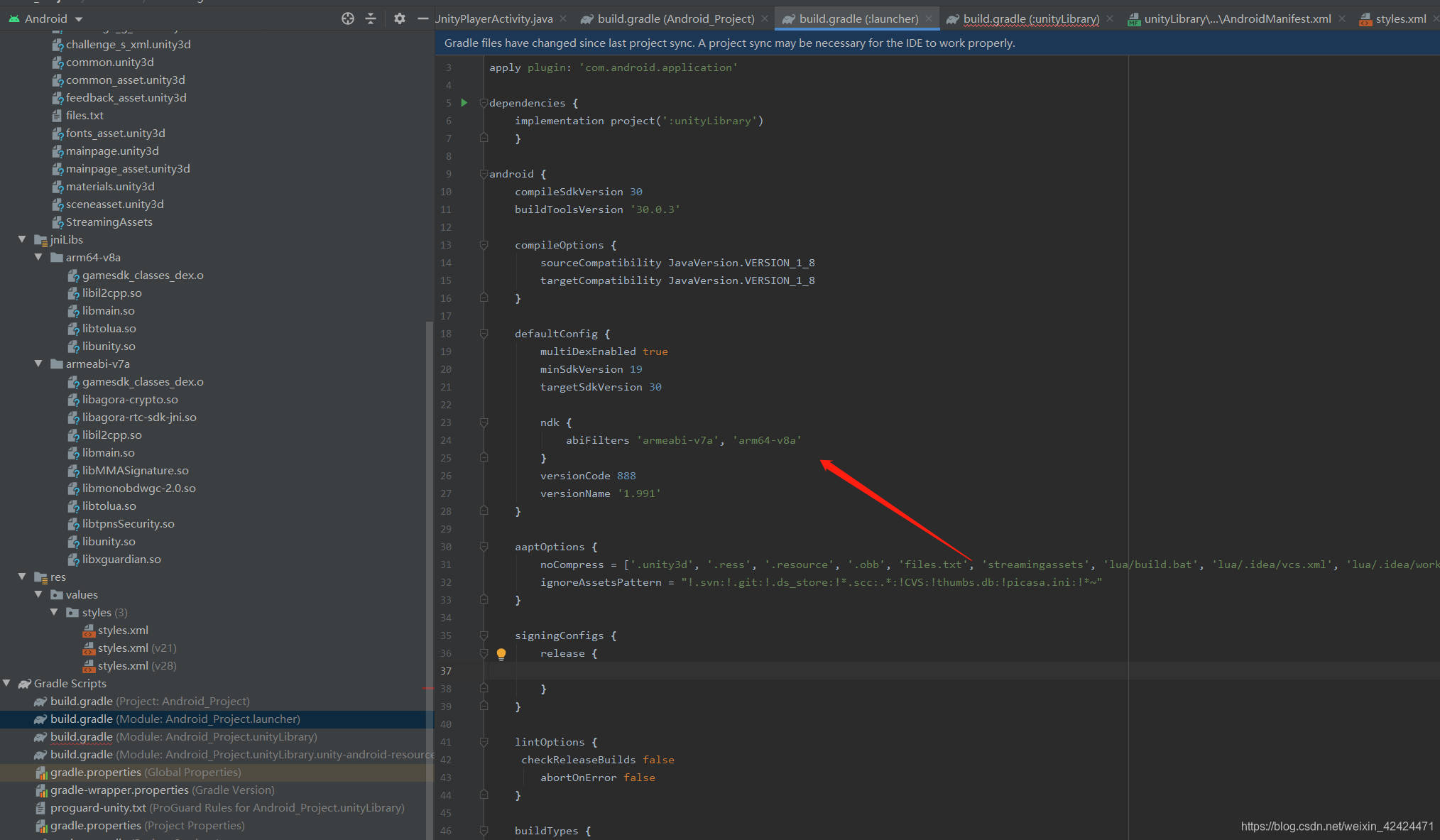Fold the compileOptions block
This screenshot has height=840, width=1440.
tap(484, 245)
